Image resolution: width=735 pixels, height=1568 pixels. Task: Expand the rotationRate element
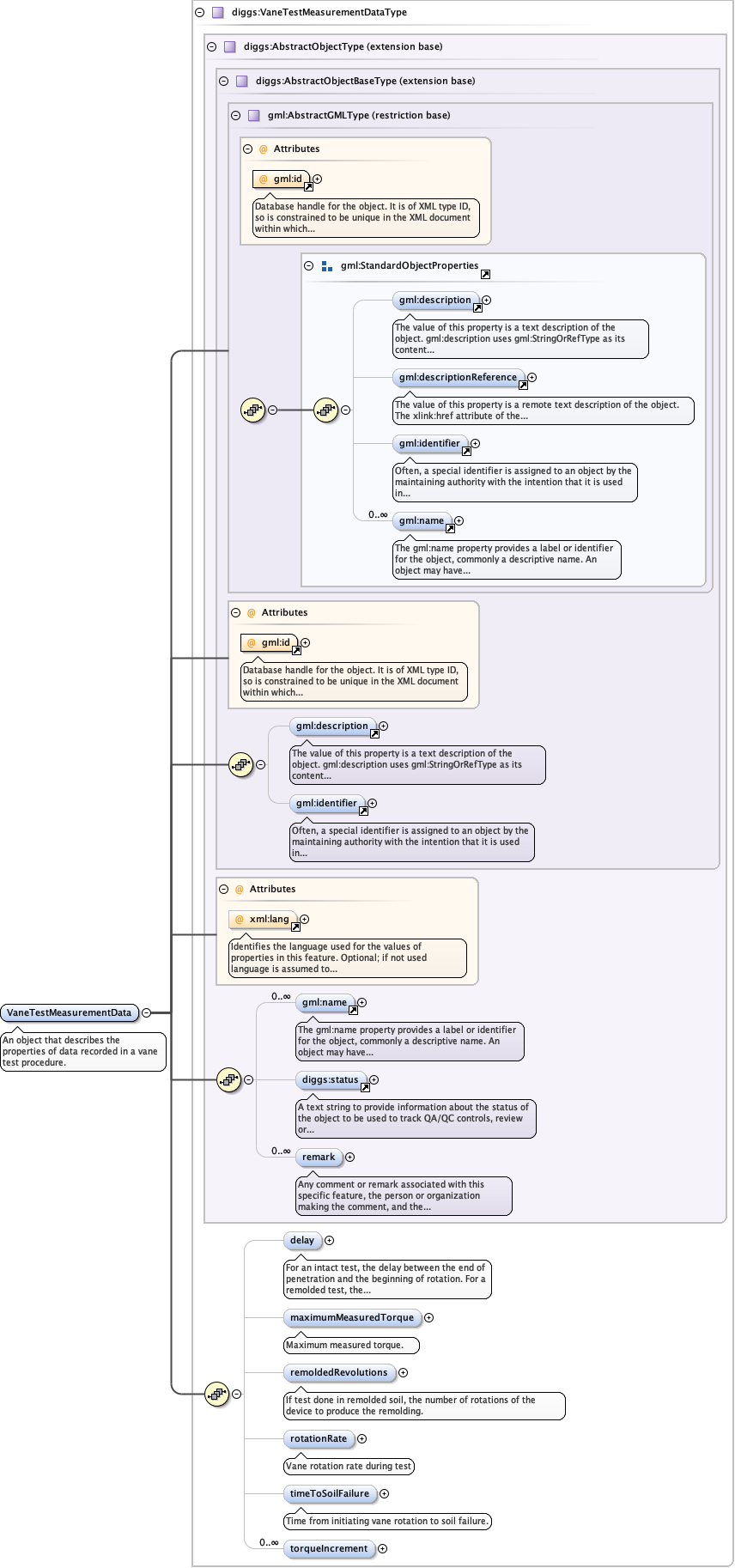(x=361, y=1439)
